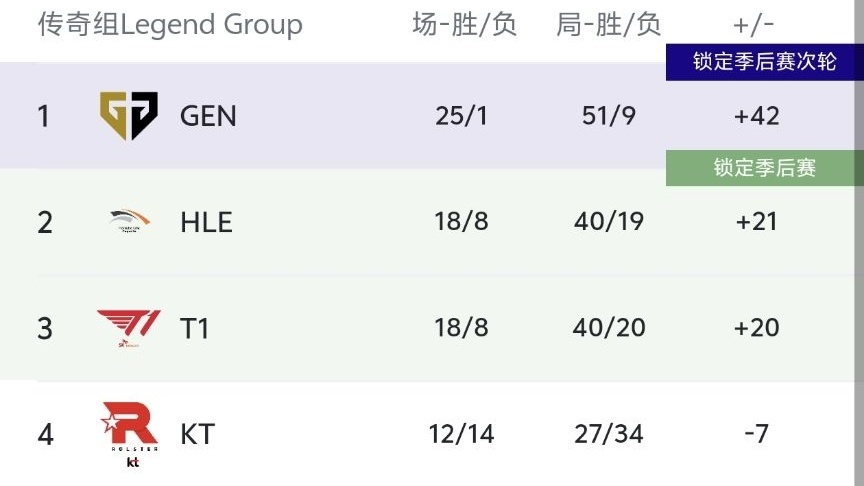The width and height of the screenshot is (864, 486).
Task: Open the KT team name
Action: point(197,434)
